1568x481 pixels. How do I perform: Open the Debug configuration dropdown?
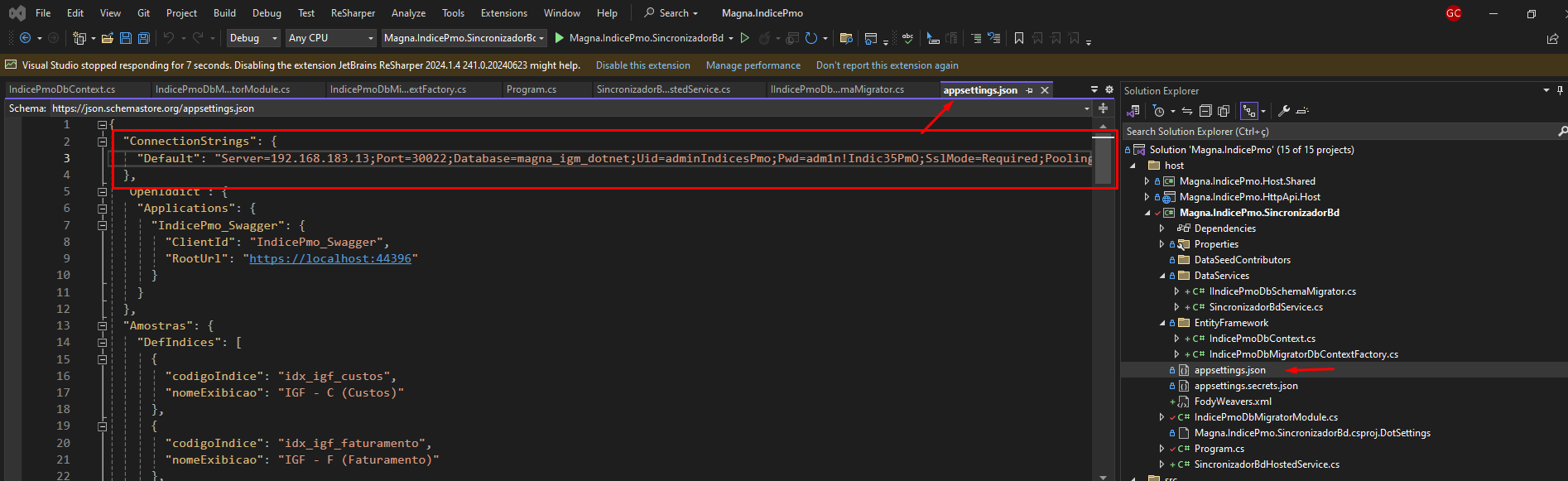coord(253,38)
